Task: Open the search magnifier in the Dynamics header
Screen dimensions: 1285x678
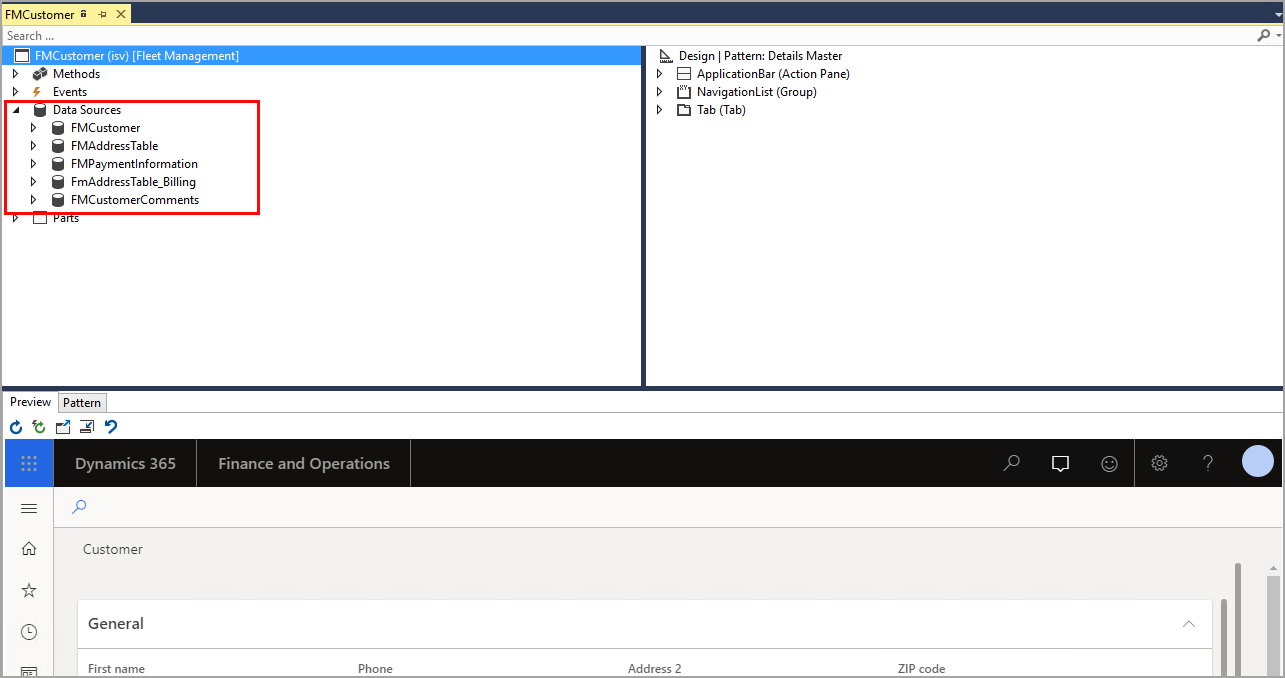Action: click(x=1011, y=462)
